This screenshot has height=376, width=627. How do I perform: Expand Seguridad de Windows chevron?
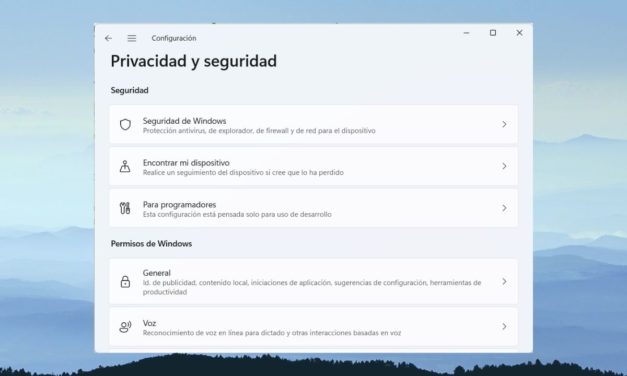(x=504, y=124)
